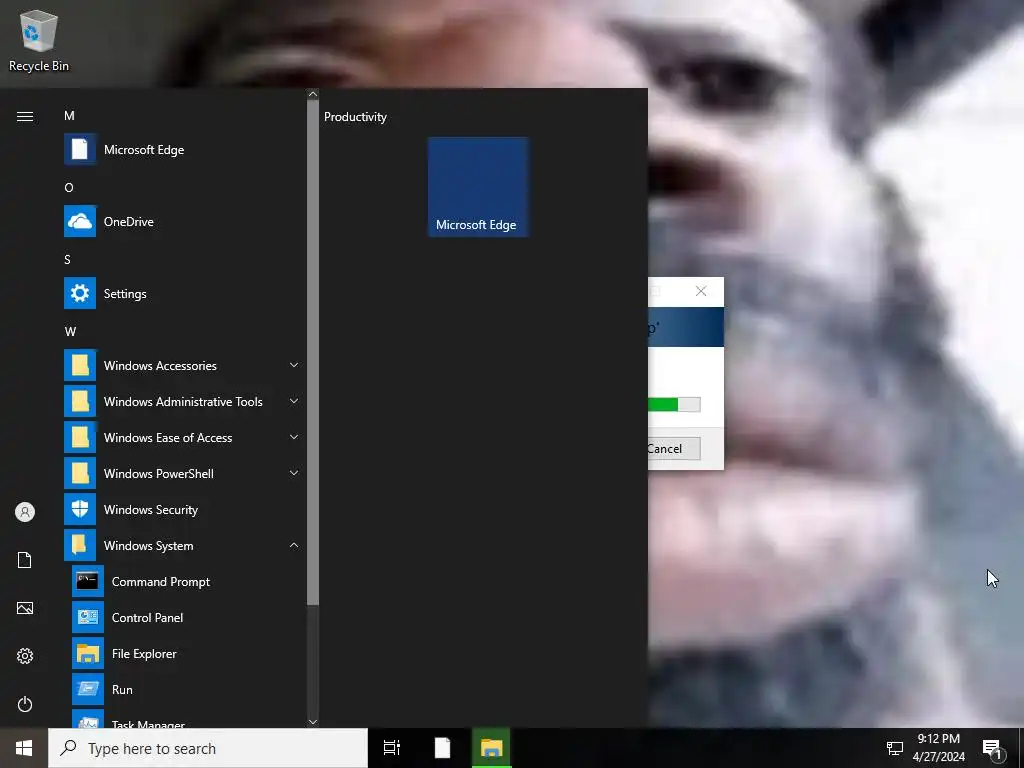Viewport: 1024px width, 768px height.
Task: Open the Action Center notifications icon
Action: [x=993, y=748]
